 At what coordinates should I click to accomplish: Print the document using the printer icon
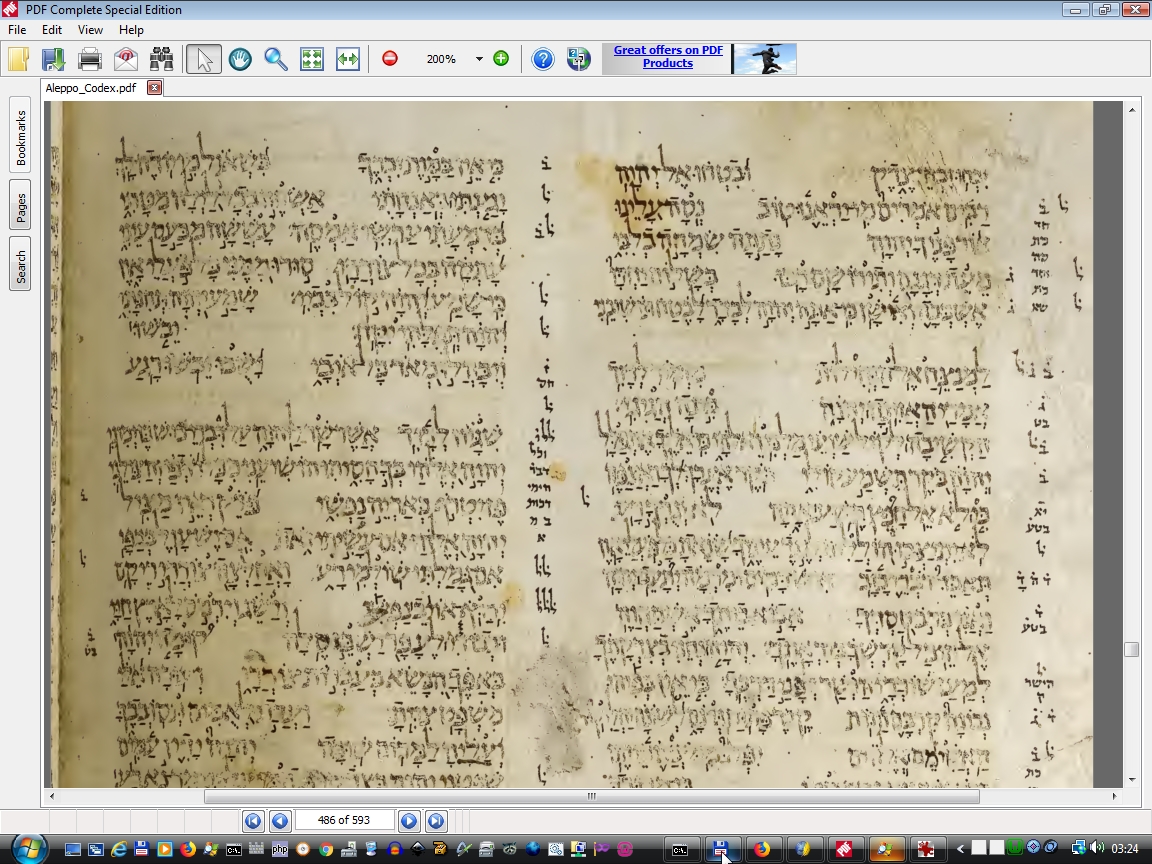[x=90, y=59]
